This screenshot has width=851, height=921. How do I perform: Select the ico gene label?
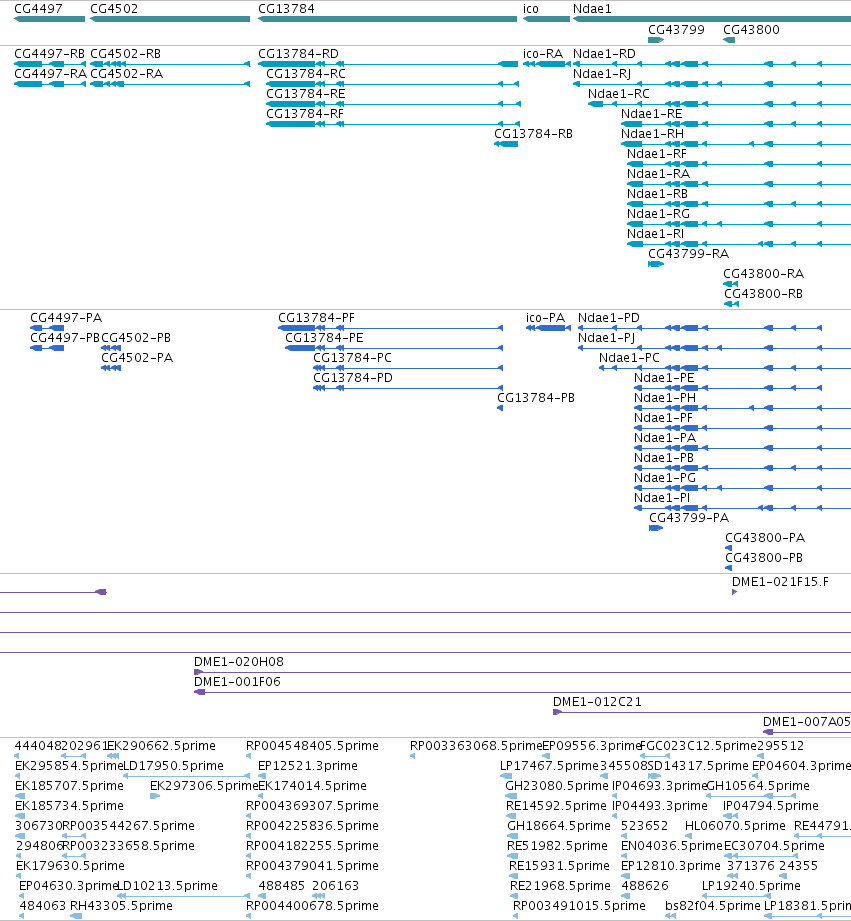click(x=531, y=9)
